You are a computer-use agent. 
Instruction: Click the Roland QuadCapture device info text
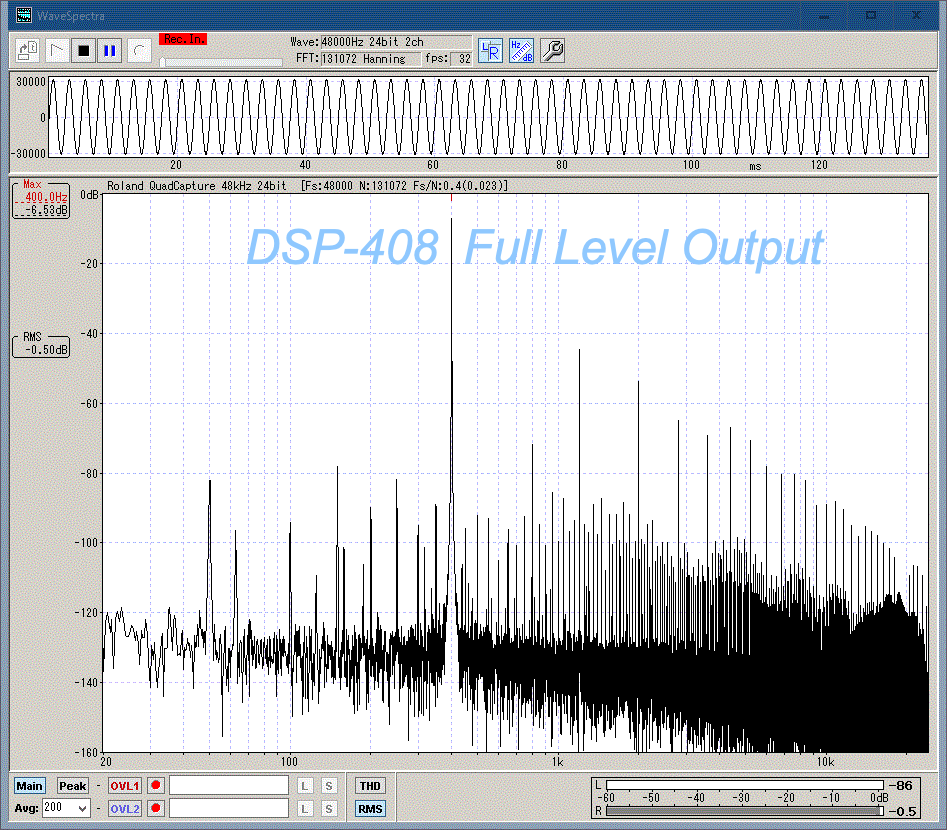[x=196, y=186]
